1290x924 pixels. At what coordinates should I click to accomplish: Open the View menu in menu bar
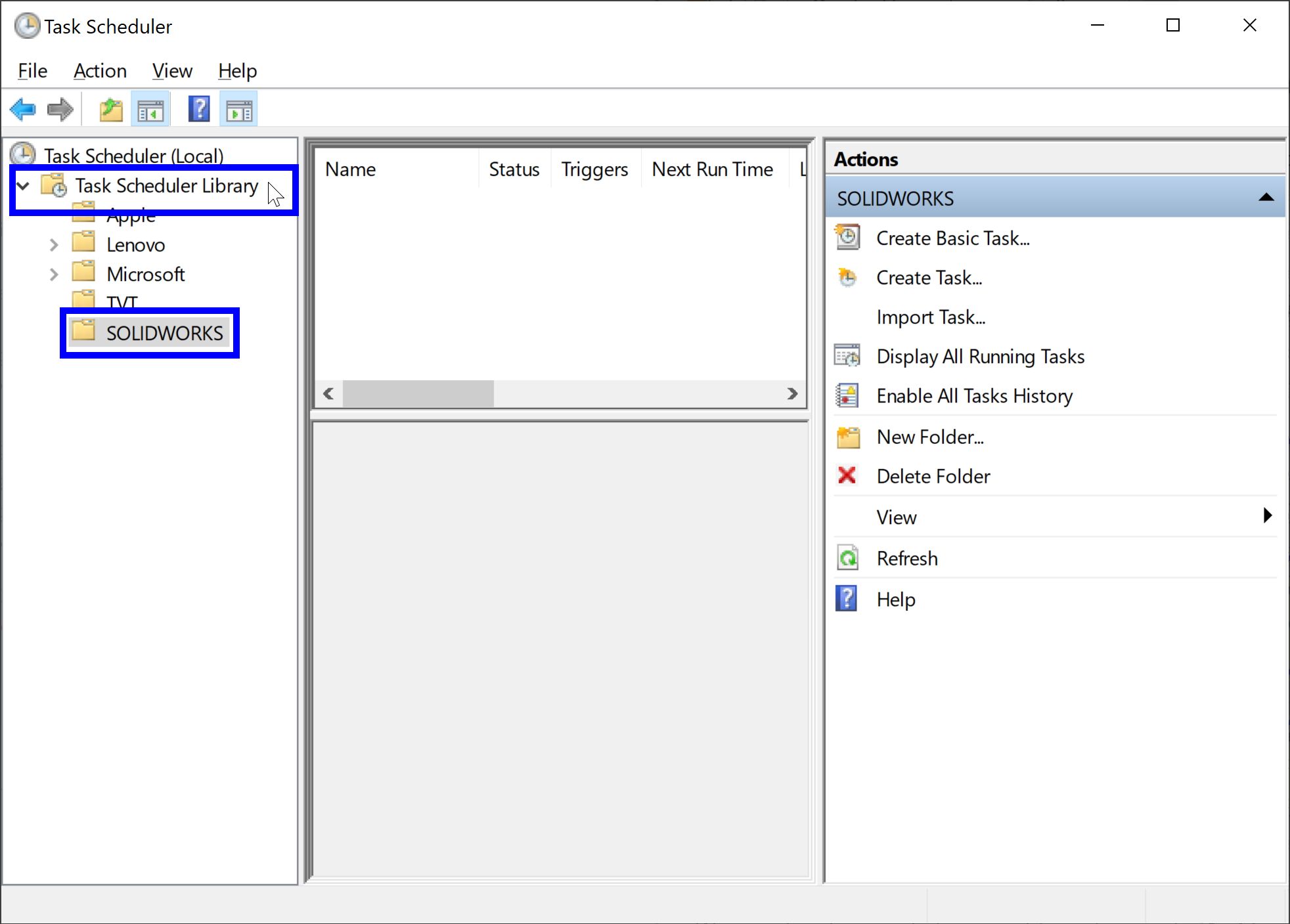[x=172, y=71]
